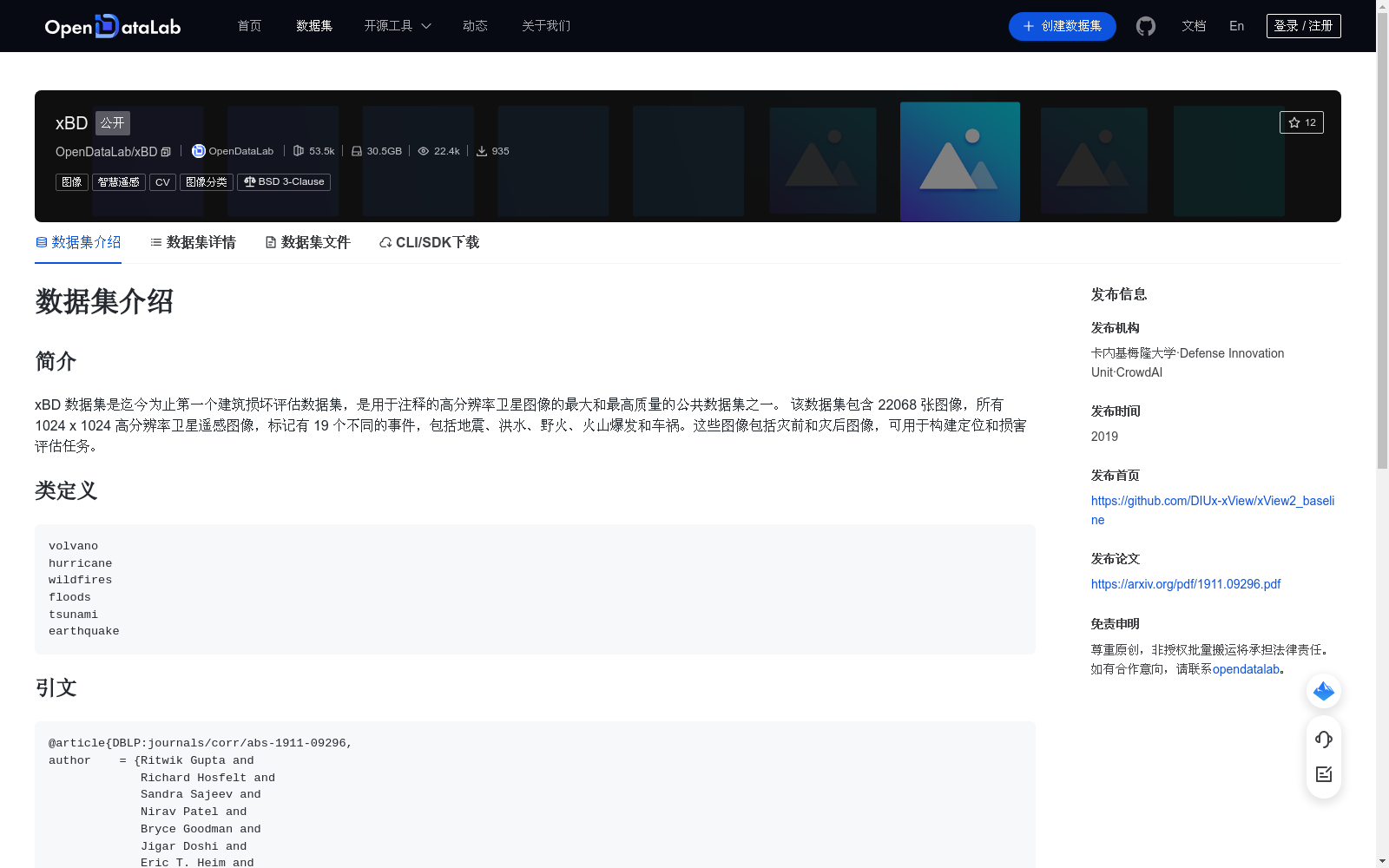Go to 首页 in navigation
Viewport: 1389px width, 868px height.
pyautogui.click(x=250, y=26)
